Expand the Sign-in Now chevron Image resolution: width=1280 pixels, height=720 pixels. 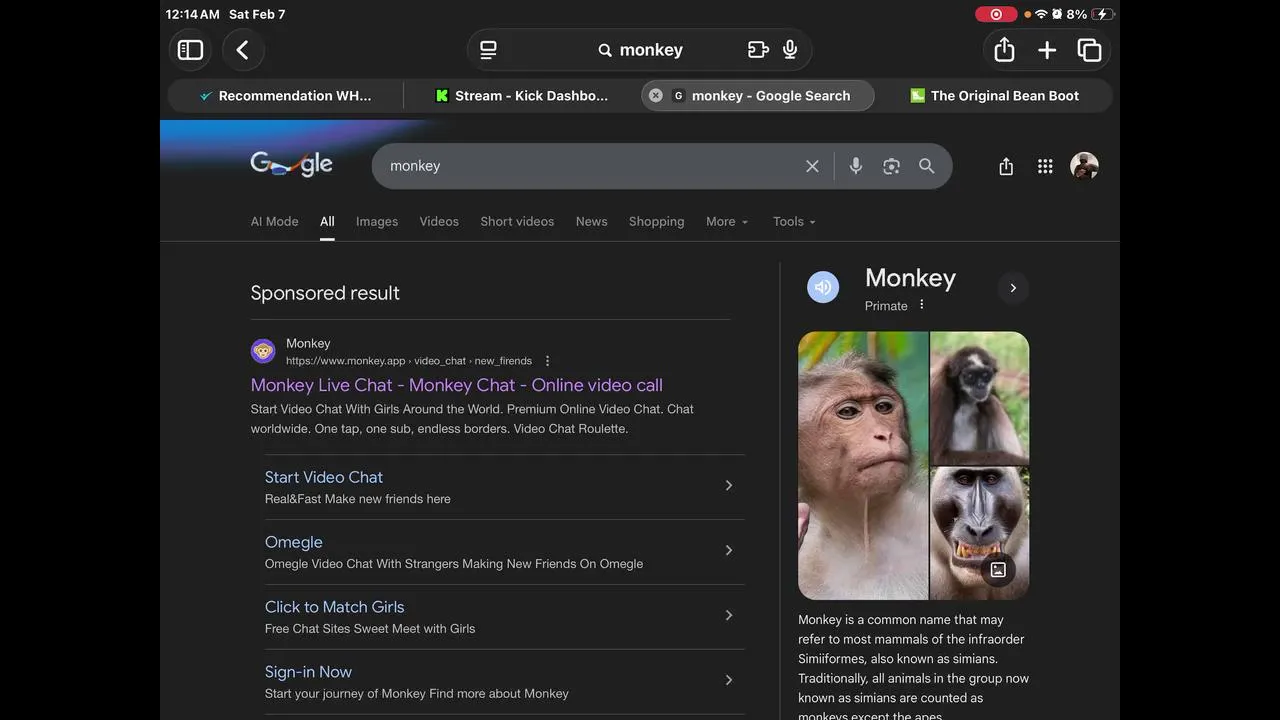click(x=729, y=680)
